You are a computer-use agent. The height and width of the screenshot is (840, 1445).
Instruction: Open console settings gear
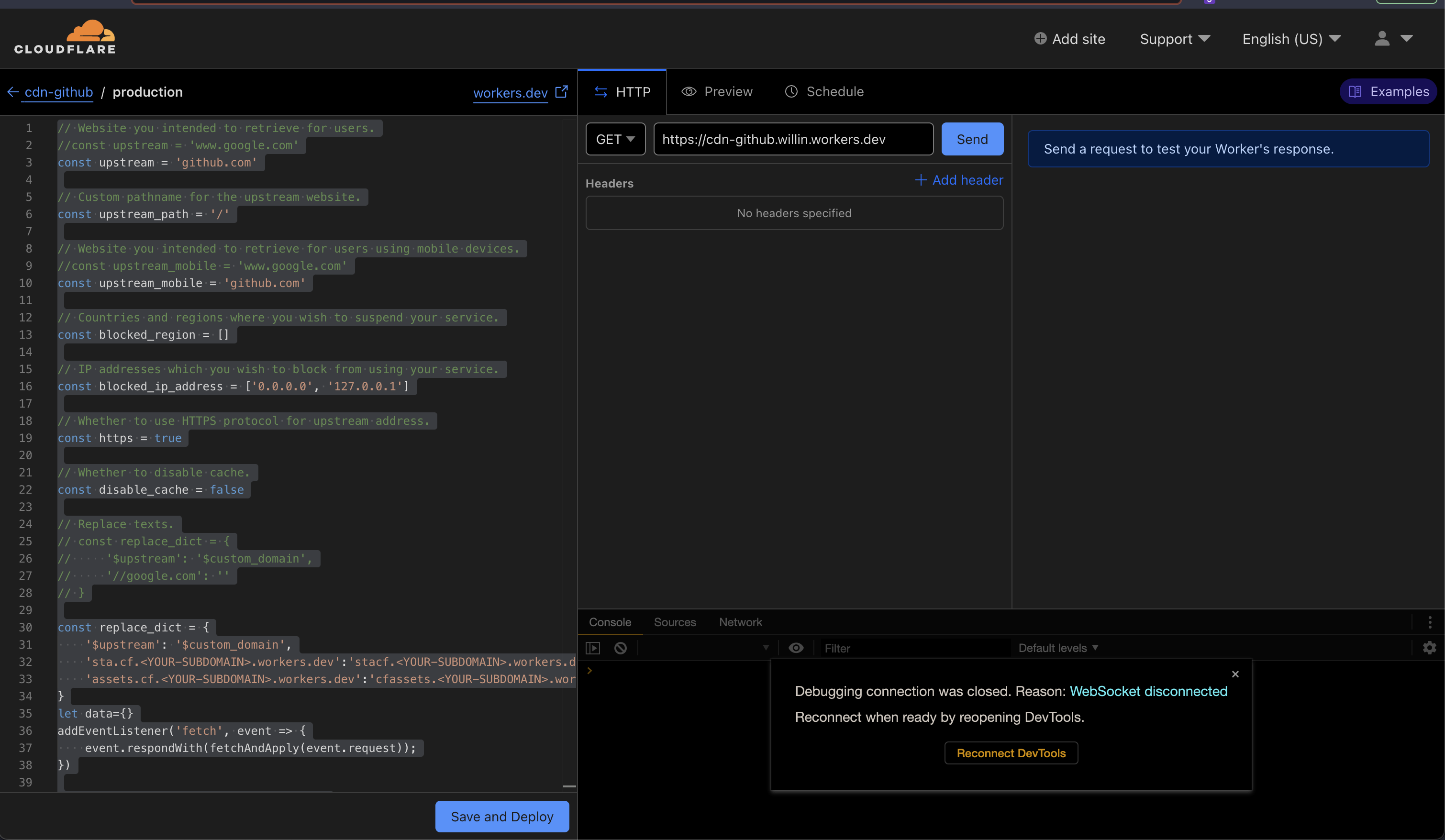coord(1429,648)
